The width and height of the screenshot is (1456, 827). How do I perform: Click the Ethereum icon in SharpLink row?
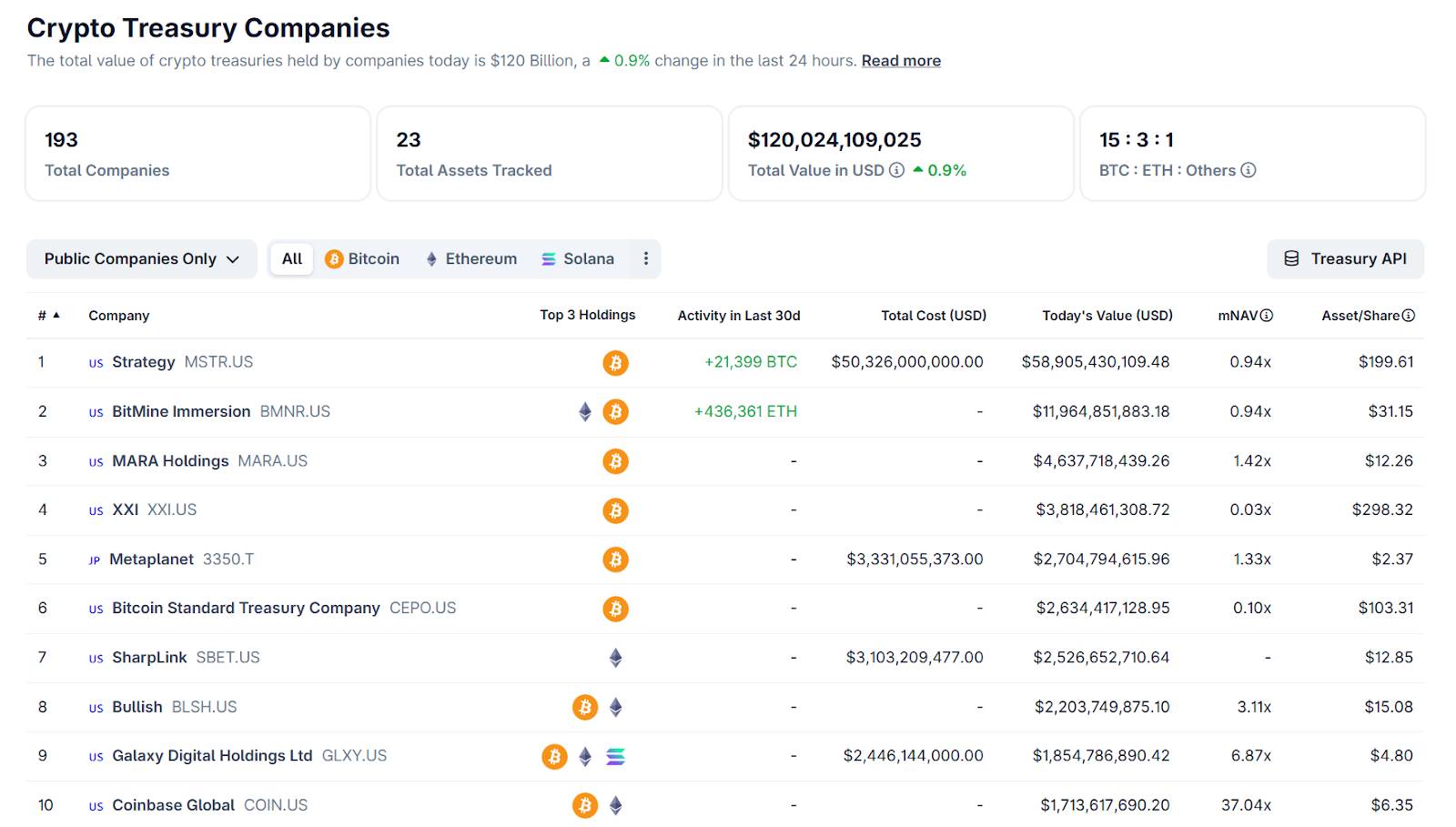pos(615,658)
